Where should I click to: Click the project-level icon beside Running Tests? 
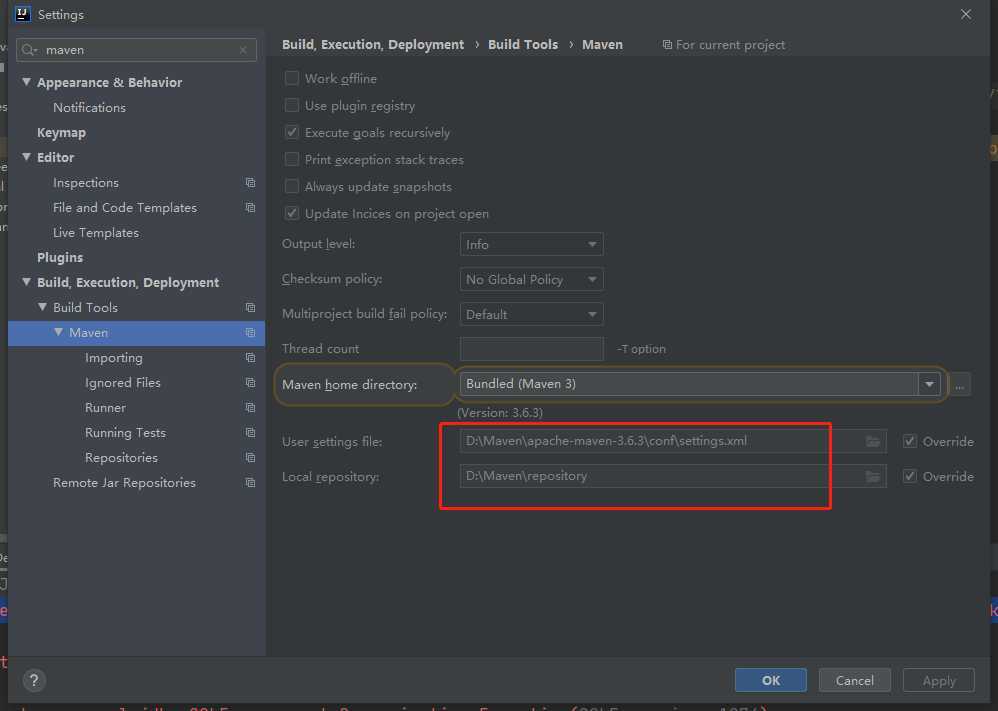click(250, 433)
